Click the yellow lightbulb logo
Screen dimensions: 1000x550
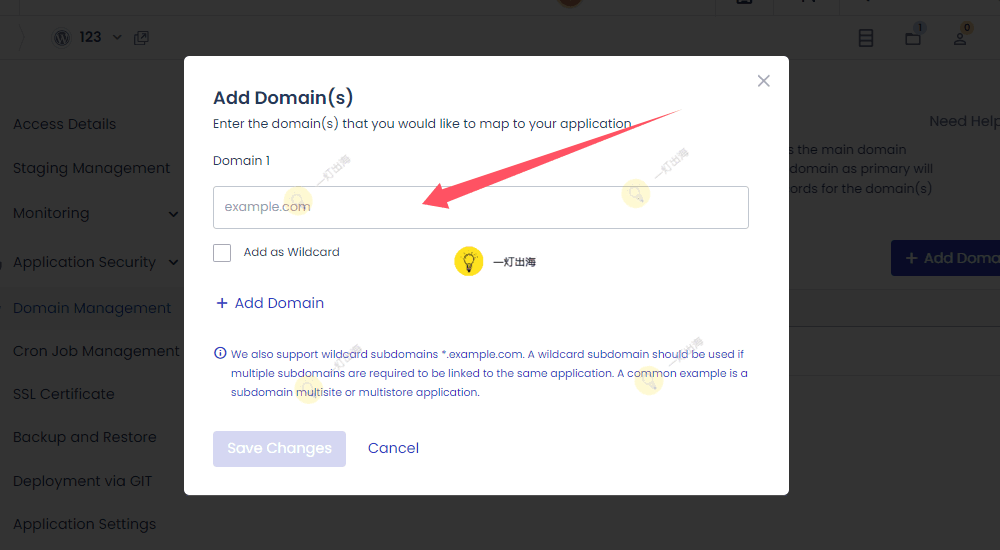tap(468, 262)
